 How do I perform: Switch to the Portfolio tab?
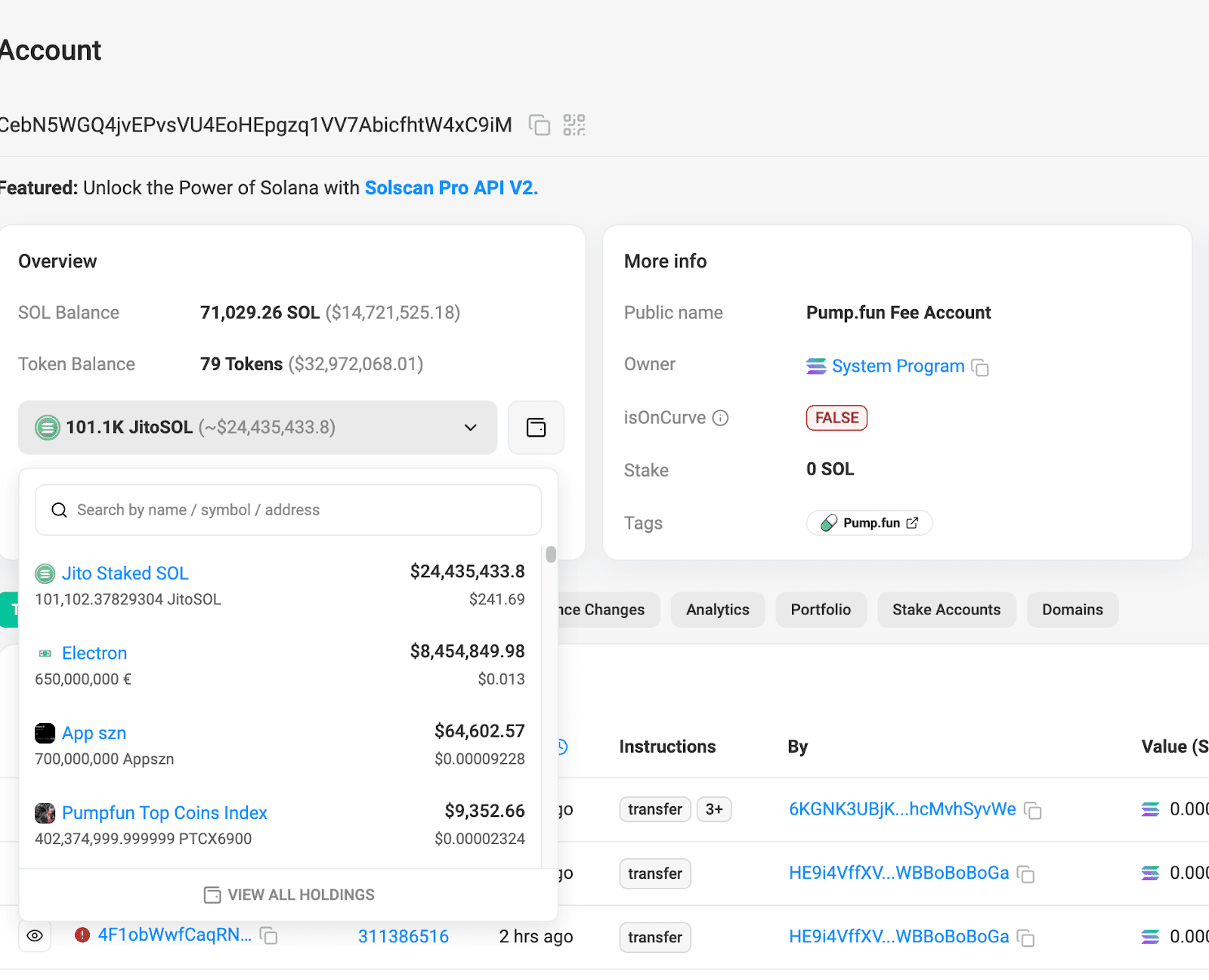[821, 610]
